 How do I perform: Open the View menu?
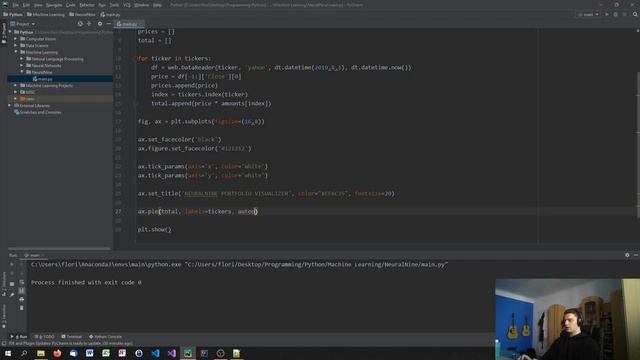38,5
